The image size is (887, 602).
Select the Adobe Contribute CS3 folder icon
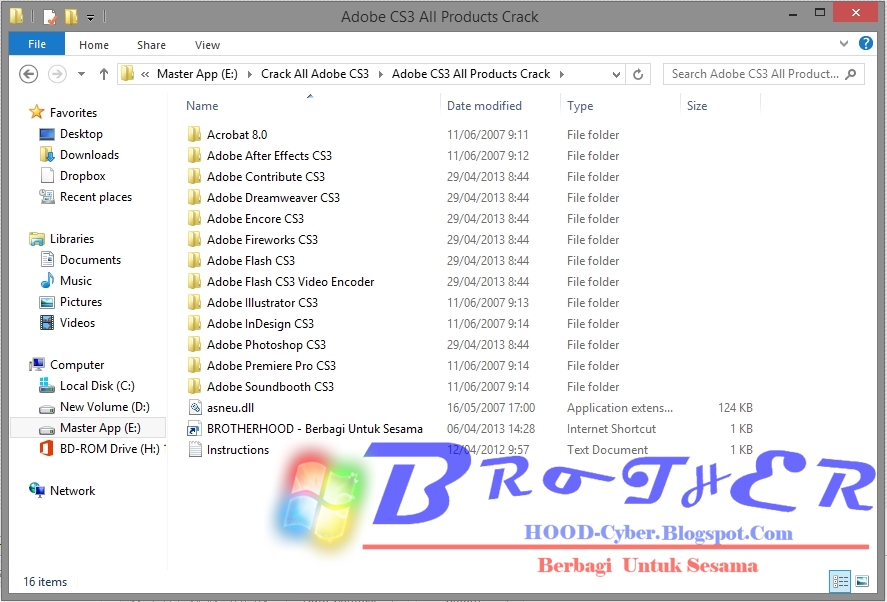[x=194, y=176]
